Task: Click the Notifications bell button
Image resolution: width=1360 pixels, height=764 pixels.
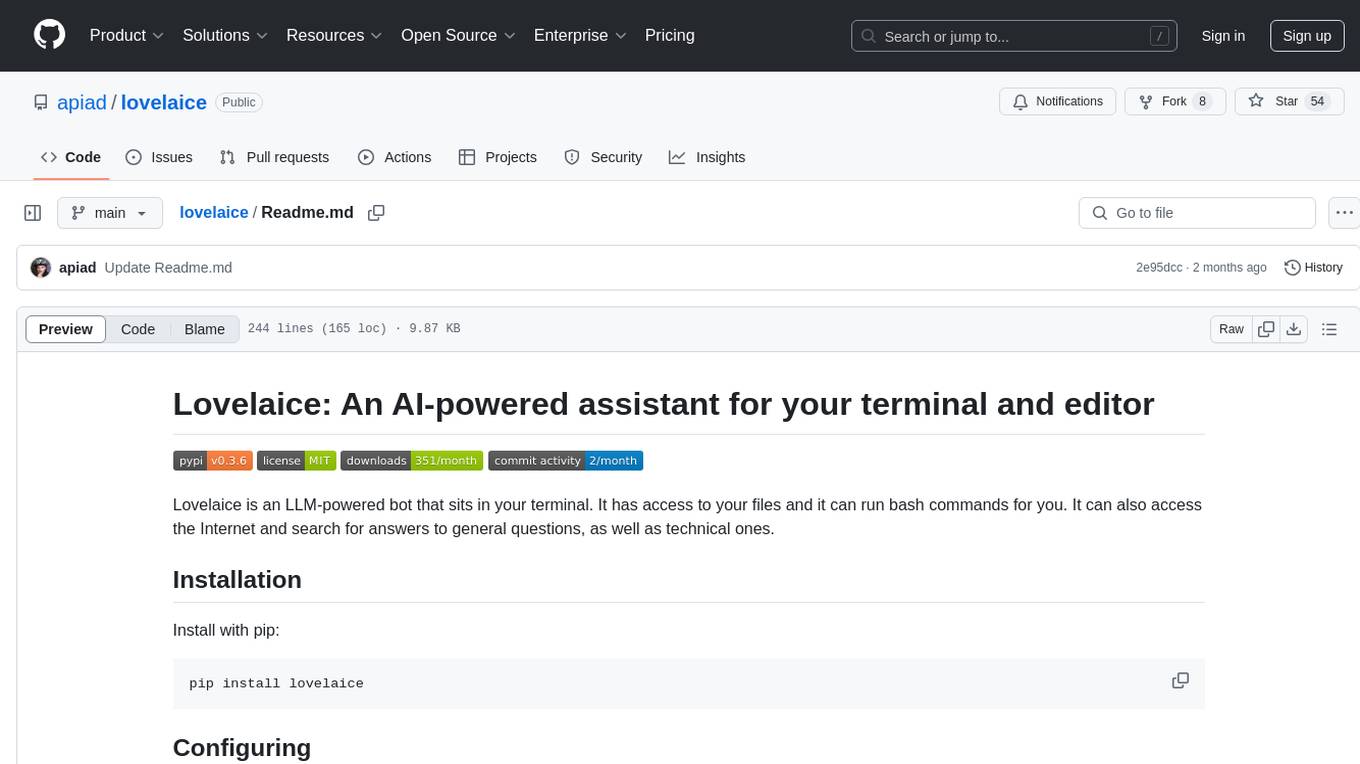Action: click(x=1058, y=101)
